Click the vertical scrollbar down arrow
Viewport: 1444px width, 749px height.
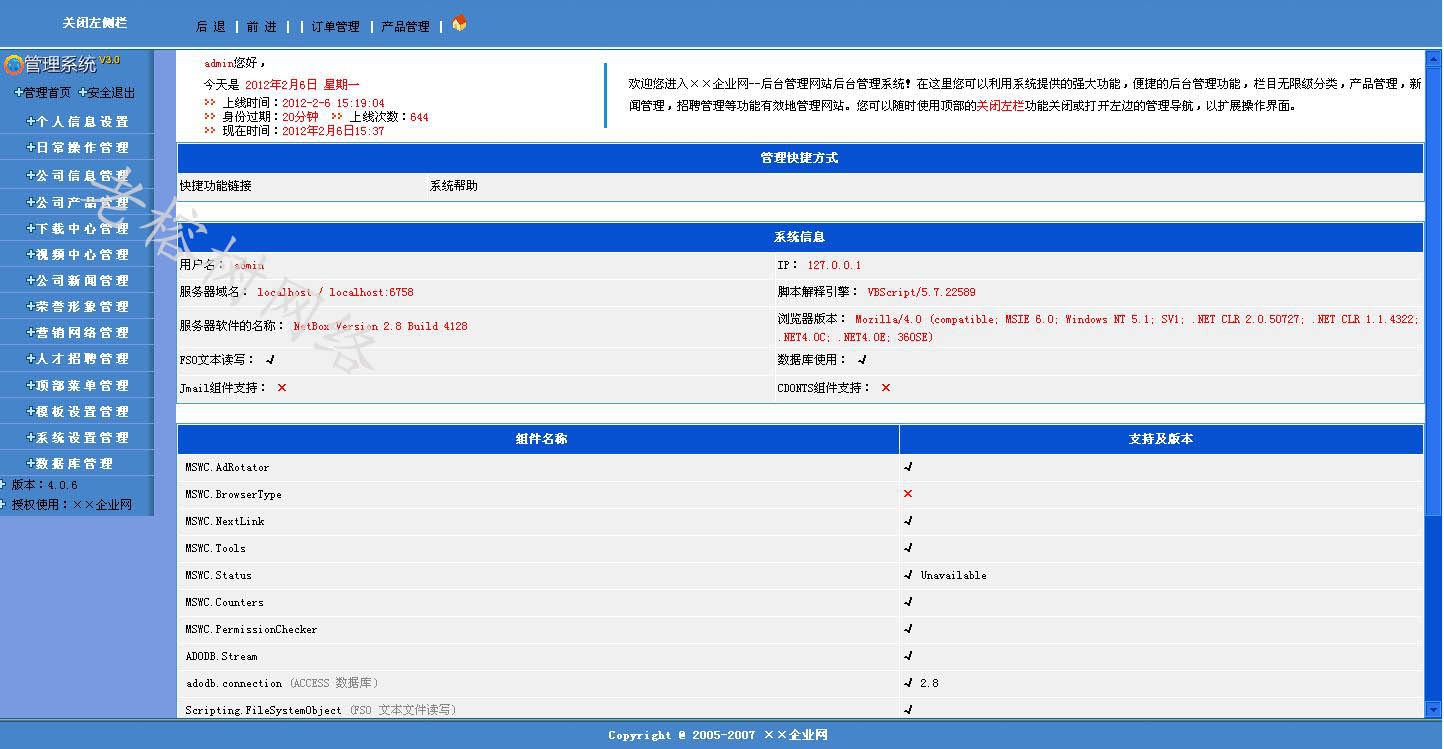pos(1434,709)
